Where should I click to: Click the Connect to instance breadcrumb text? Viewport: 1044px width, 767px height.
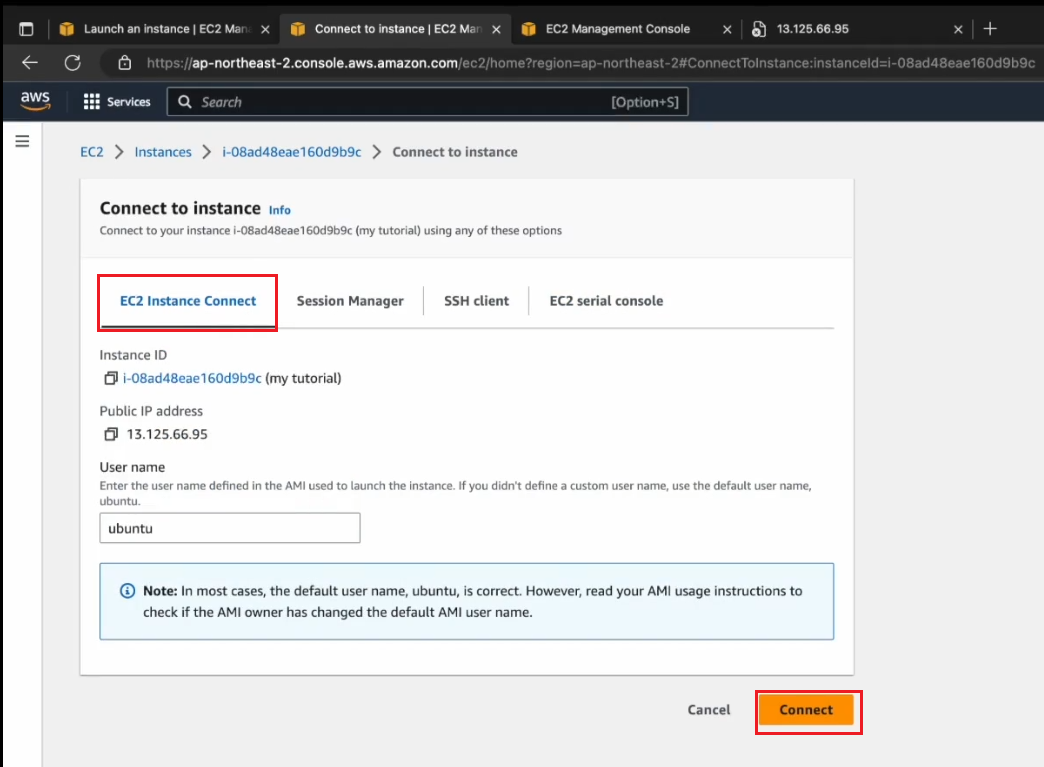(455, 152)
